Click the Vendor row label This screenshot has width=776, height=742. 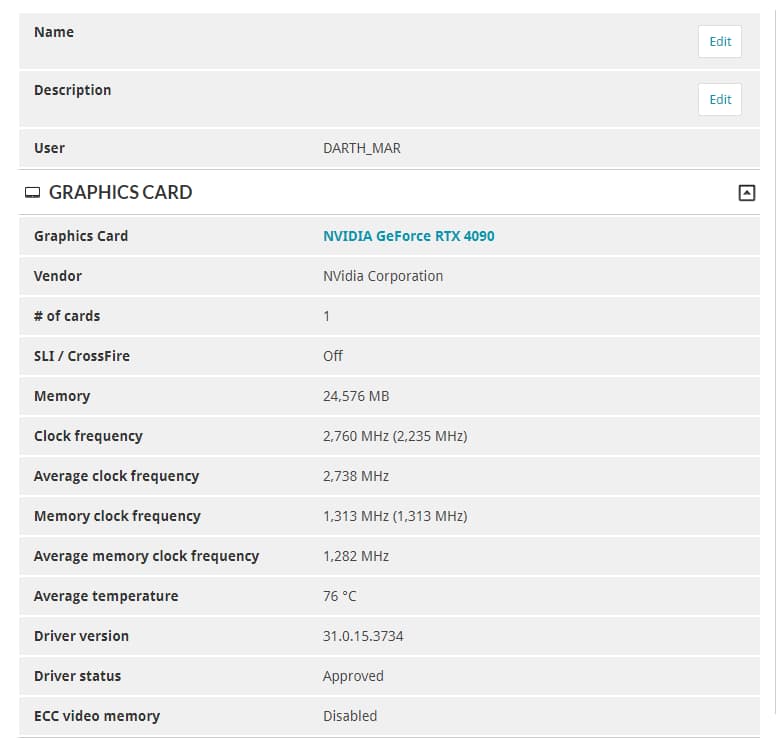coord(57,276)
